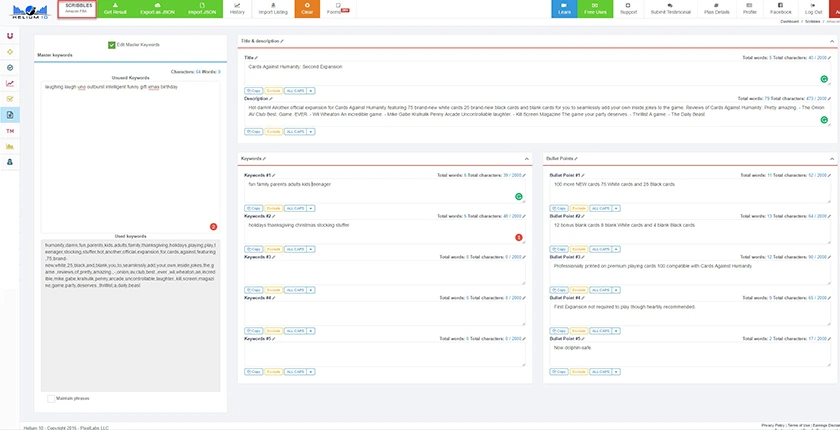Click Copy button under Title field
840x430 pixels.
tap(254, 90)
